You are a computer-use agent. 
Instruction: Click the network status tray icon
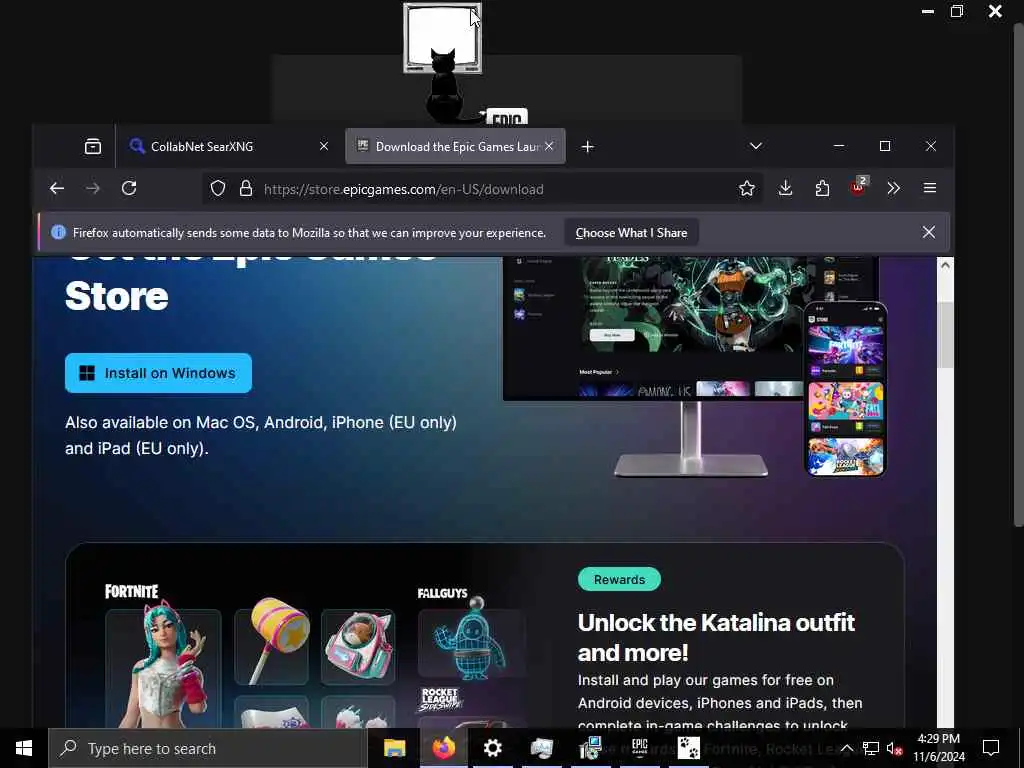[x=871, y=748]
